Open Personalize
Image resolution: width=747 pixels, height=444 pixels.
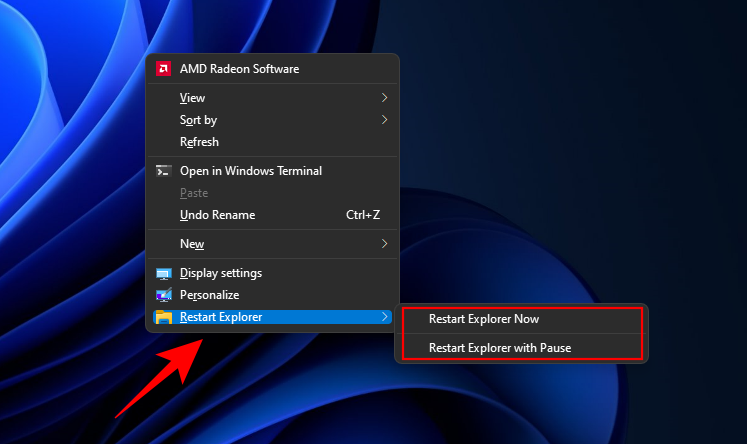pos(272,295)
